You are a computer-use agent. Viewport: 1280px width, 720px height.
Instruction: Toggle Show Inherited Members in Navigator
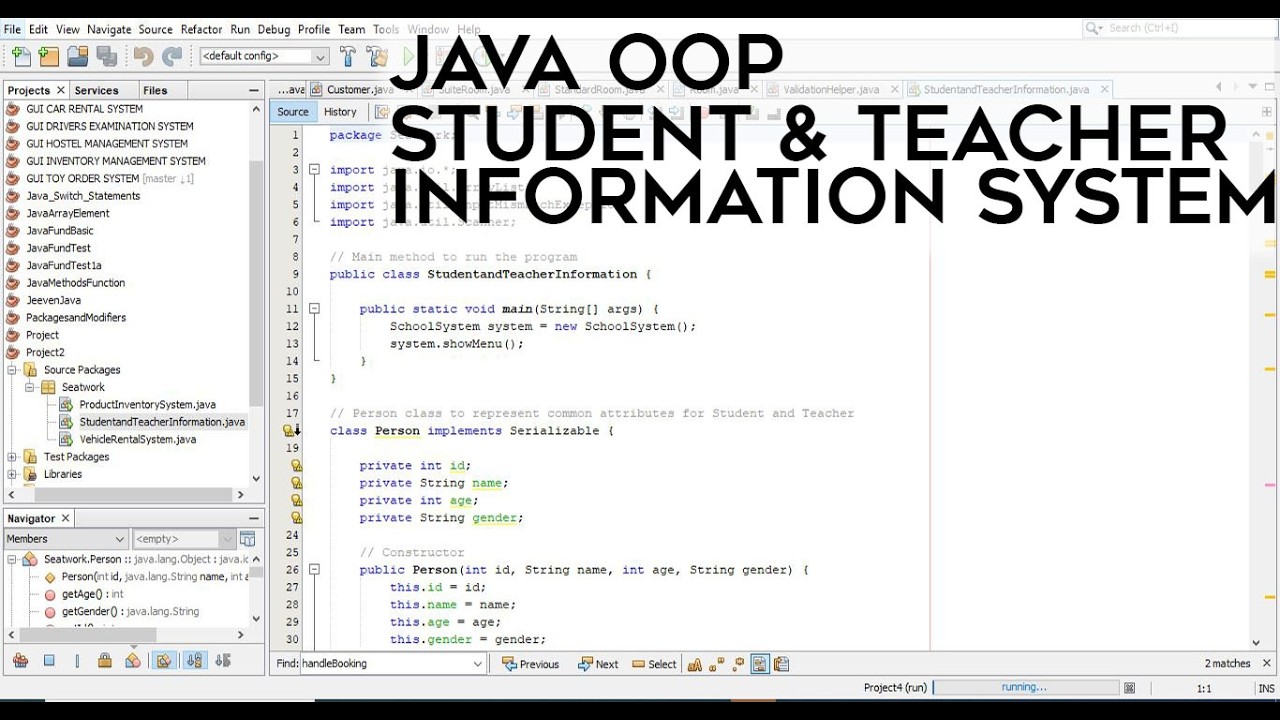point(20,660)
